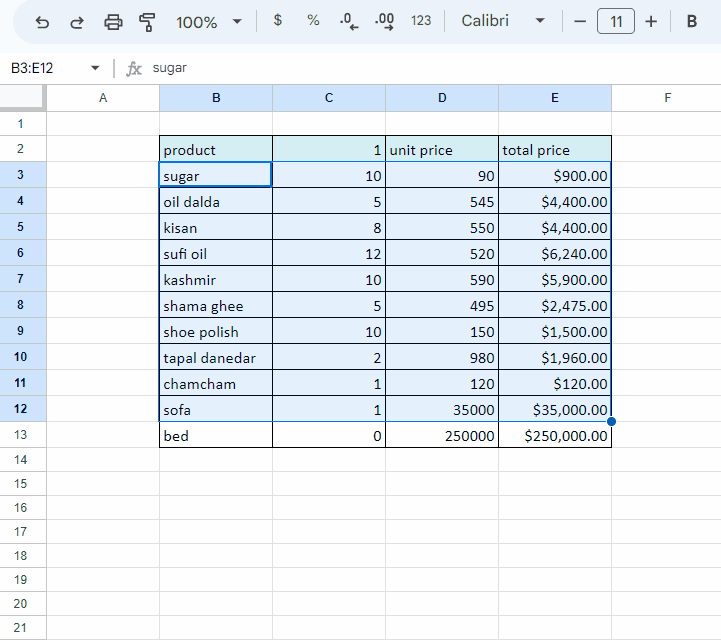Select the 'sofa' cell
The height and width of the screenshot is (640, 721).
point(216,409)
